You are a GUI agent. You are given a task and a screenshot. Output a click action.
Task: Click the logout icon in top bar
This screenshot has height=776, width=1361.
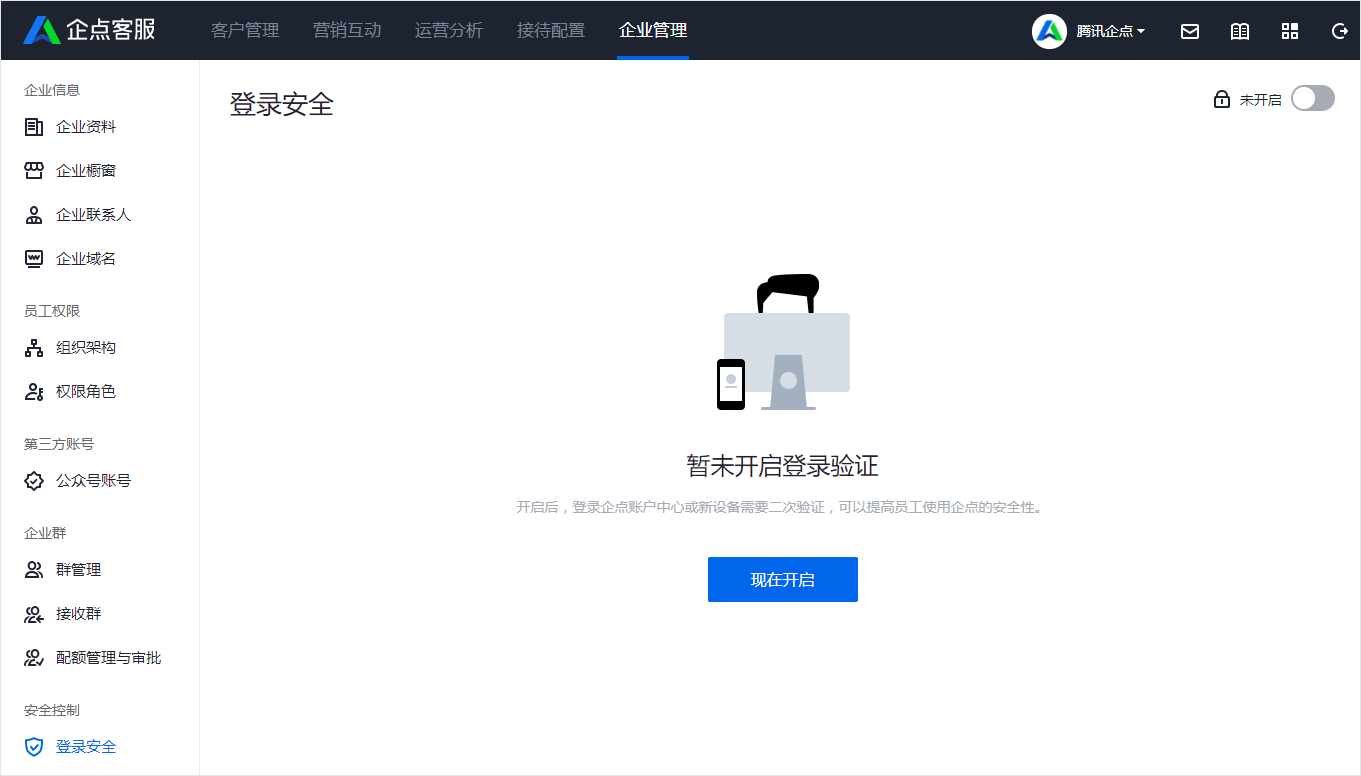pyautogui.click(x=1340, y=31)
